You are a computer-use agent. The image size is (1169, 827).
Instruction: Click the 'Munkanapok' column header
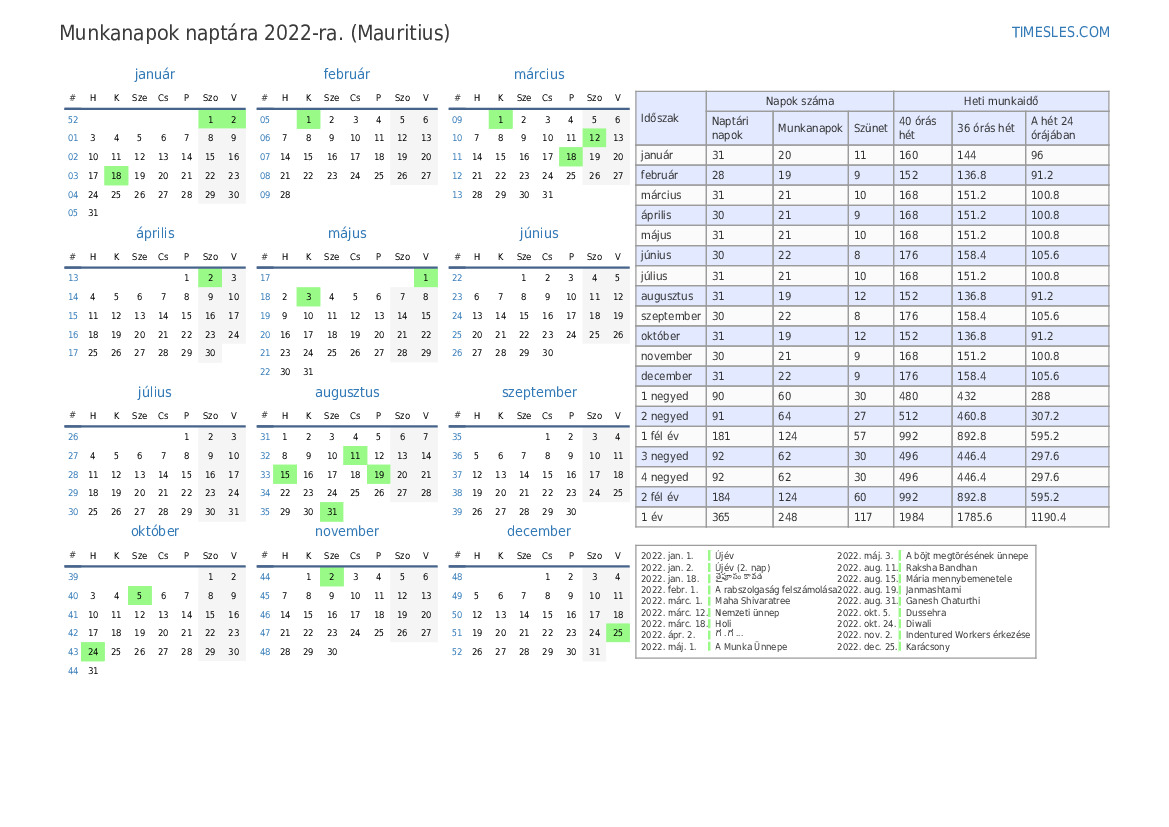(x=810, y=128)
